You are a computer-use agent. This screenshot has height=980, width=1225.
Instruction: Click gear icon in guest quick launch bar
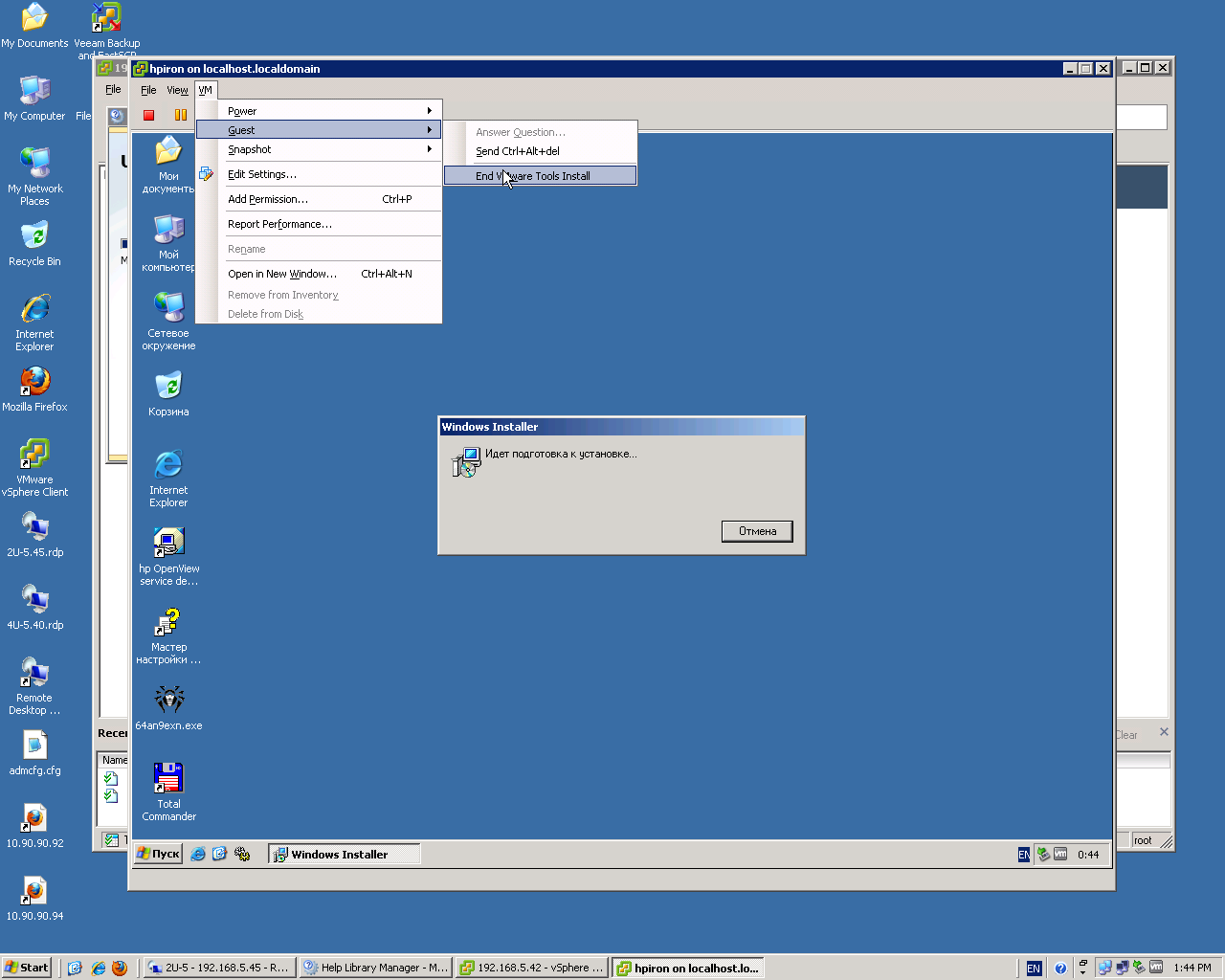242,854
